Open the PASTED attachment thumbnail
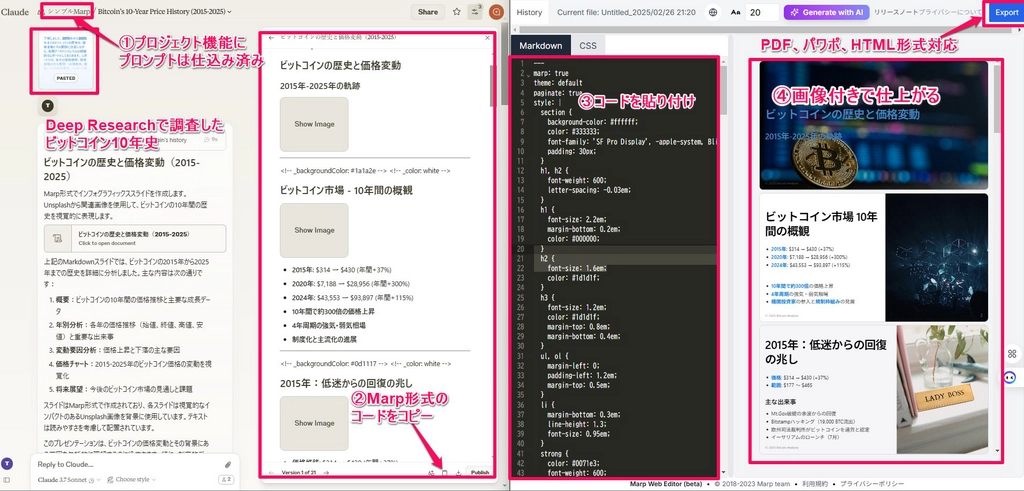1024x491 pixels. pyautogui.click(x=66, y=61)
